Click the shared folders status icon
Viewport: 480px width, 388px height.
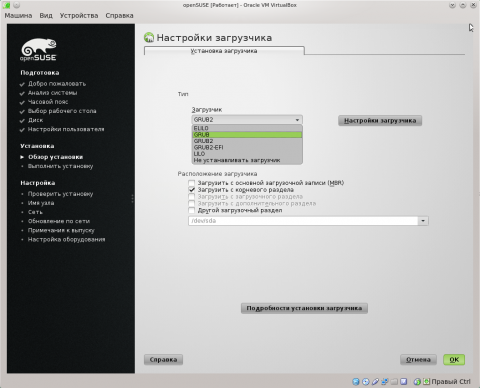pyautogui.click(x=394, y=381)
